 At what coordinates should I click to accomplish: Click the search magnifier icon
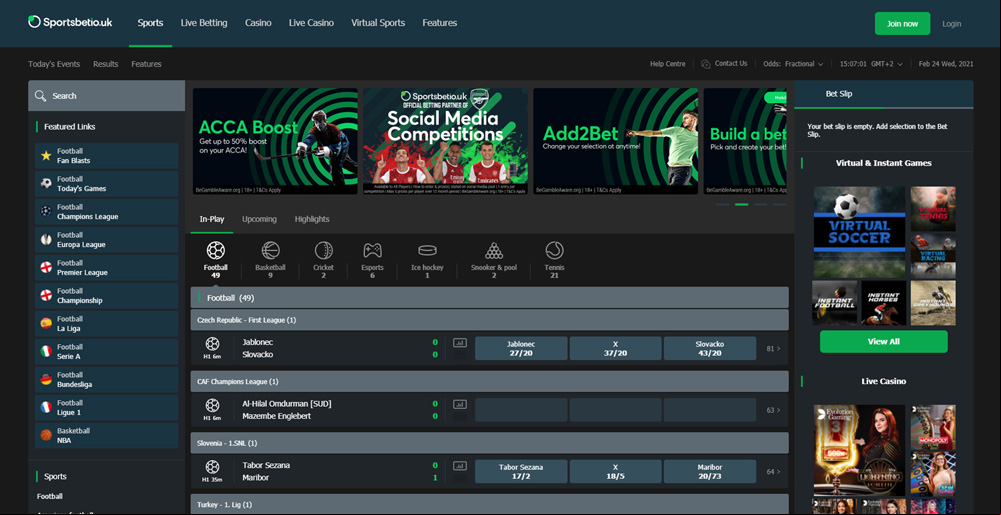tap(40, 96)
